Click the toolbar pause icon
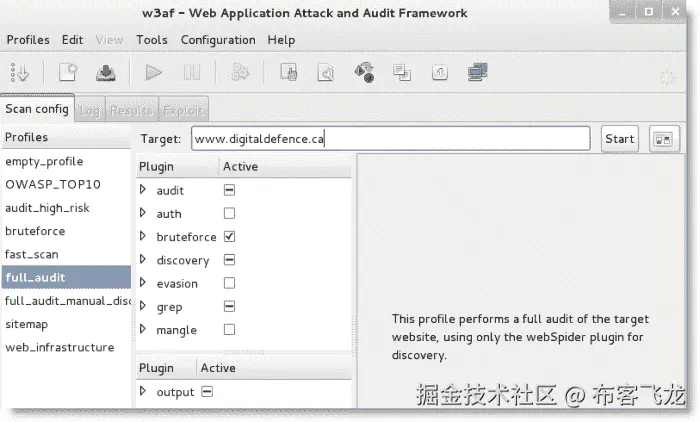 192,72
